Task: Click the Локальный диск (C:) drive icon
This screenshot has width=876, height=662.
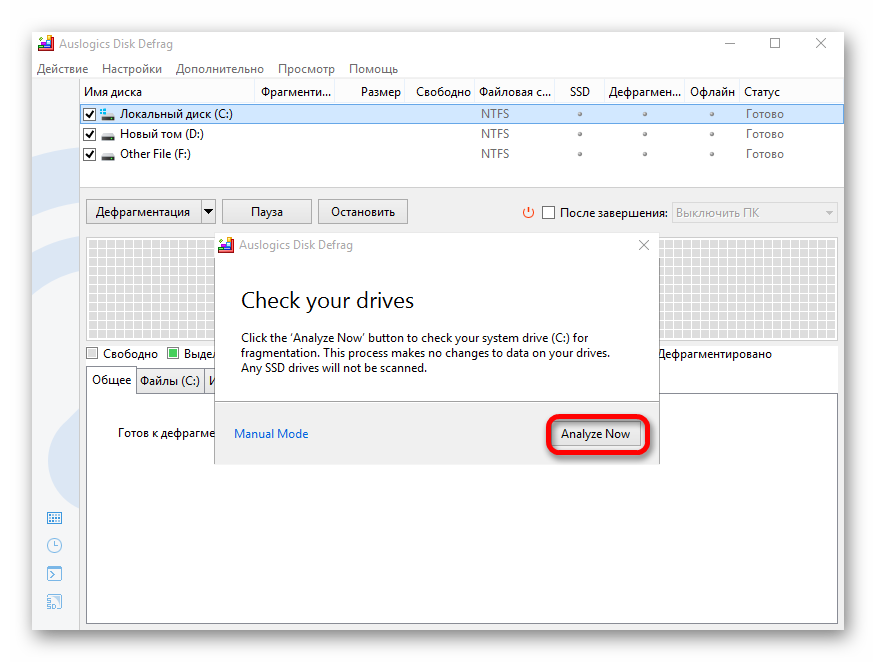Action: (x=108, y=114)
